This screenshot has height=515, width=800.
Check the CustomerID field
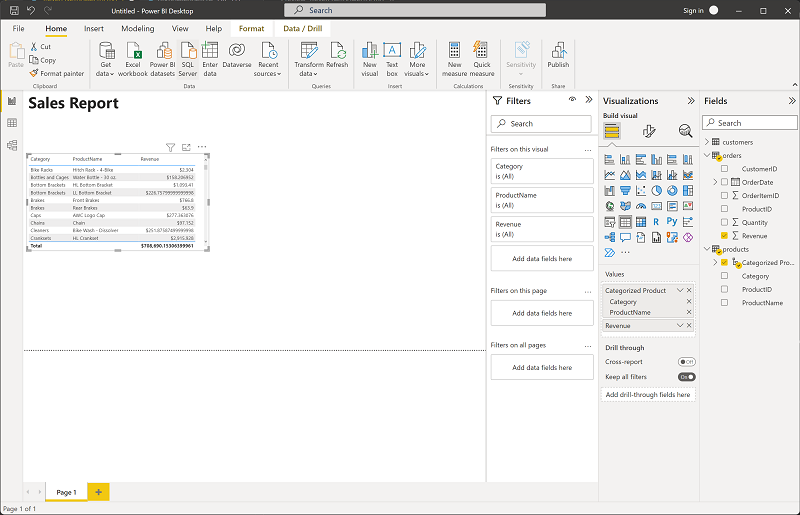click(724, 168)
